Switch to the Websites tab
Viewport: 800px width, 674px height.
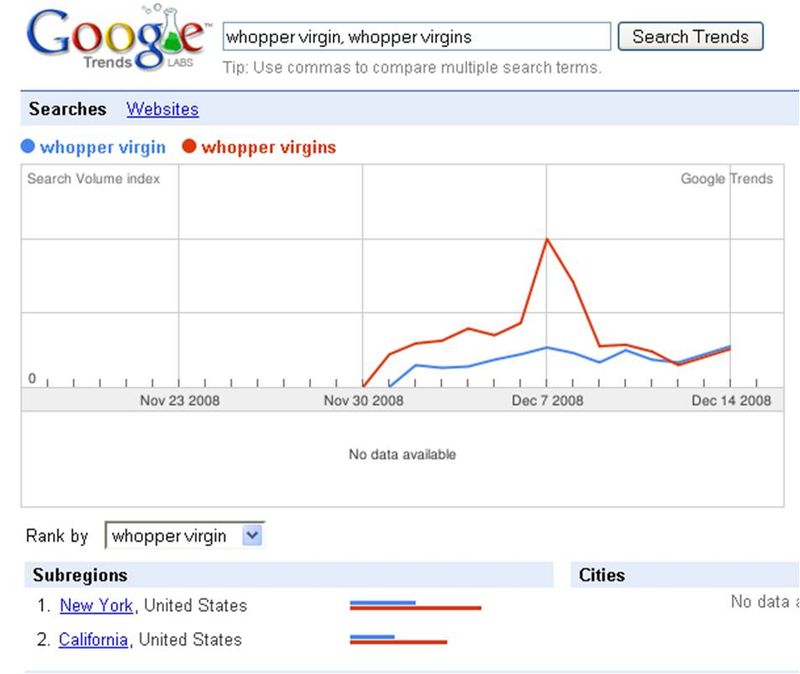pyautogui.click(x=162, y=109)
